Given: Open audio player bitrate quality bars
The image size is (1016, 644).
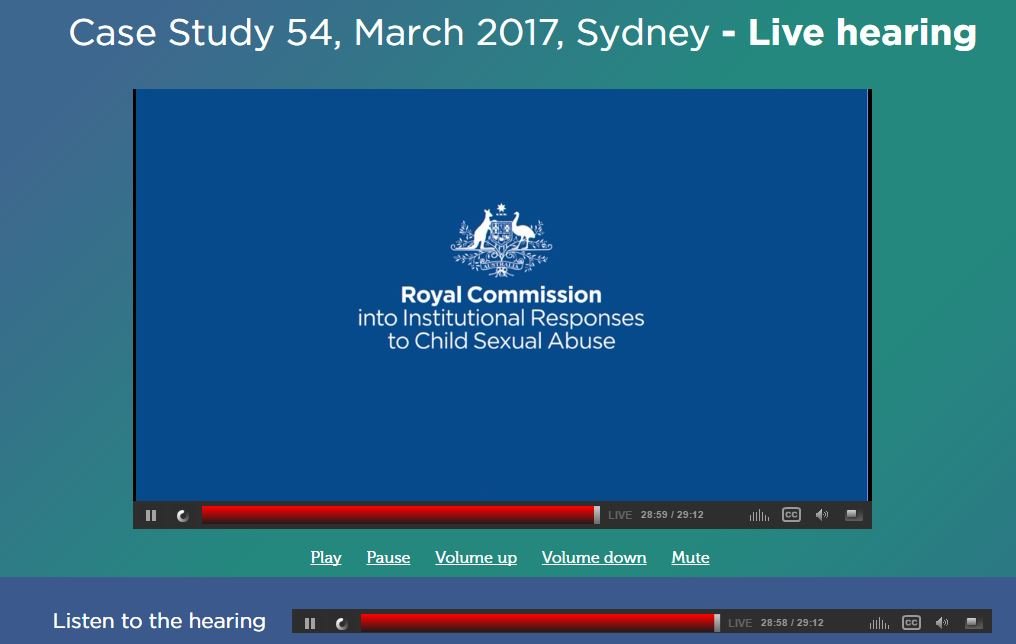Looking at the screenshot, I should click(879, 623).
